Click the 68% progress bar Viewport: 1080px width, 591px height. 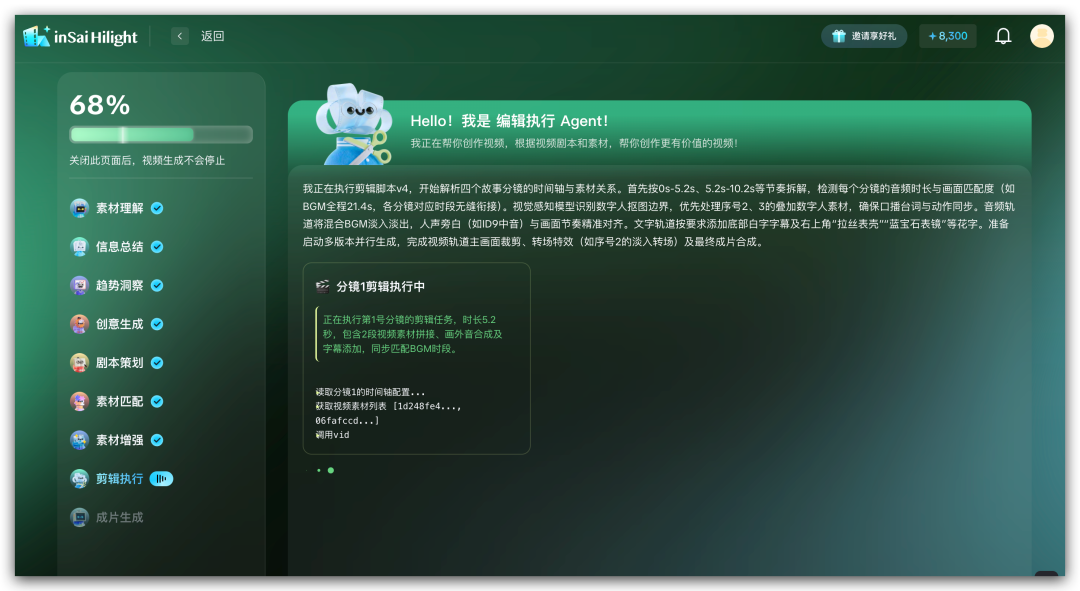point(160,133)
